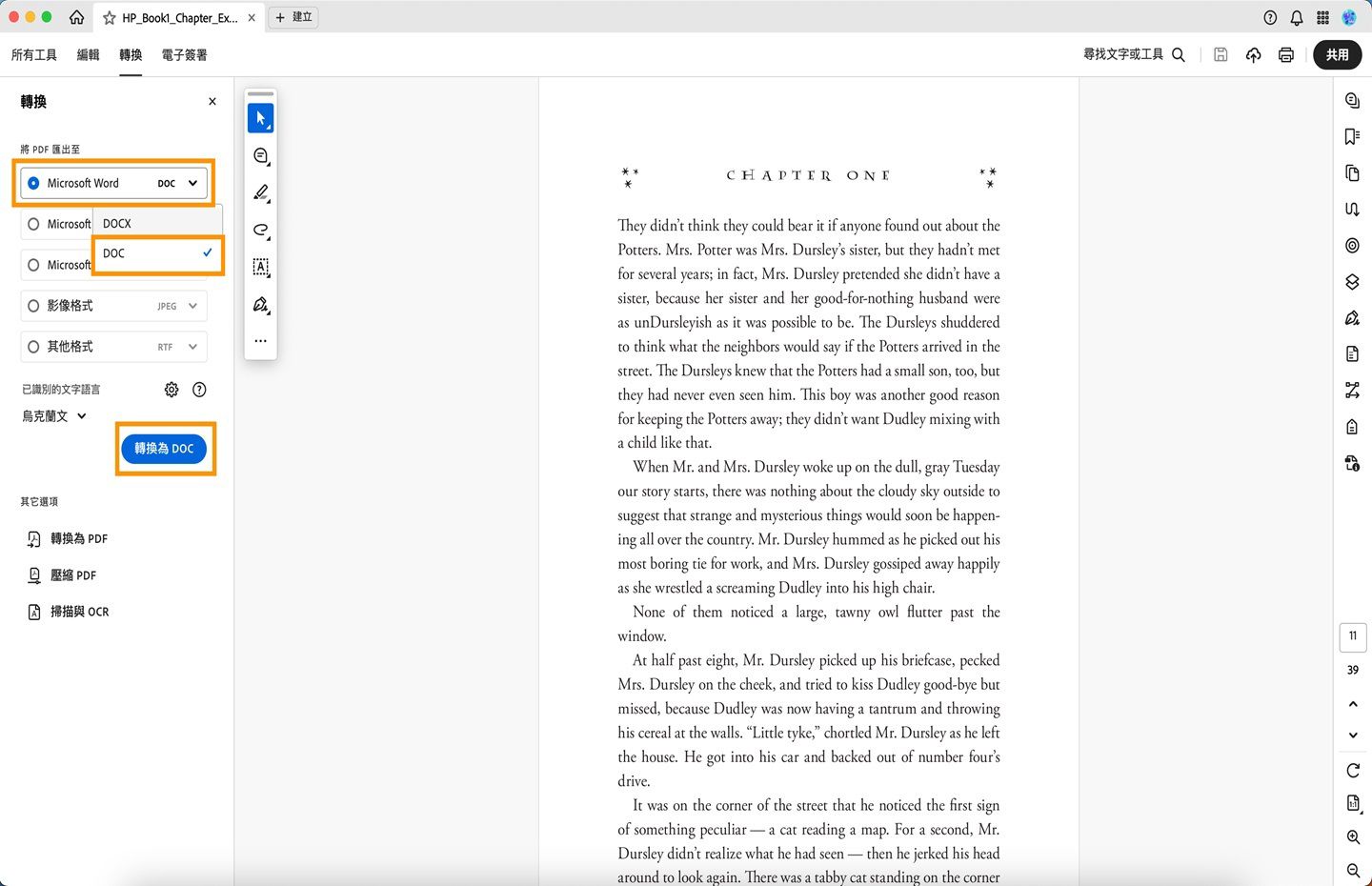1372x886 pixels.
Task: Switch to the 編輯 tab
Action: 88,55
